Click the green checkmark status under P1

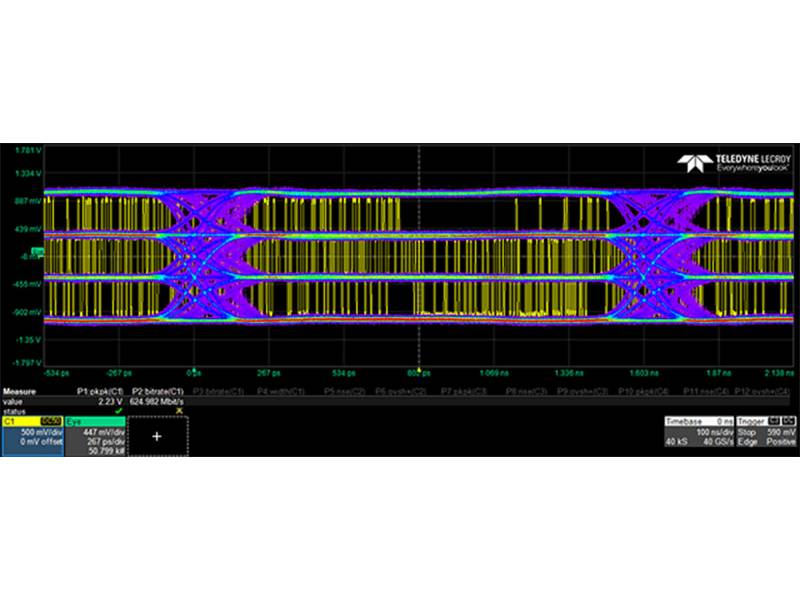tap(118, 410)
